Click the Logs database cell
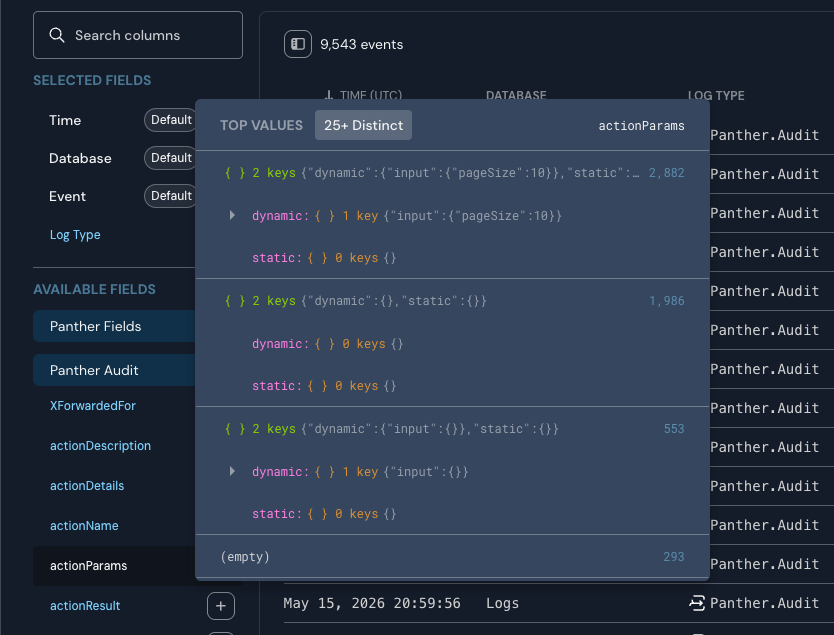Image resolution: width=834 pixels, height=635 pixels. 502,603
